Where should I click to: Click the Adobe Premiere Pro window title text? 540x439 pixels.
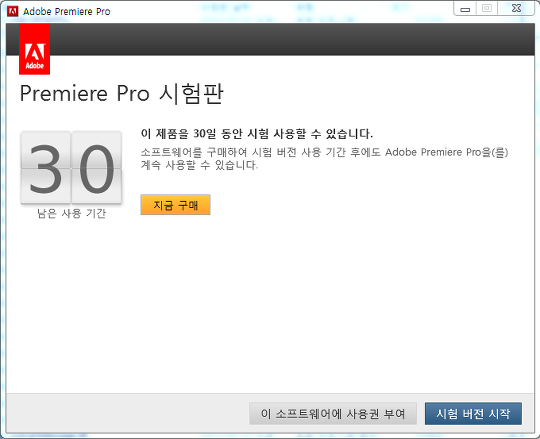[66, 12]
